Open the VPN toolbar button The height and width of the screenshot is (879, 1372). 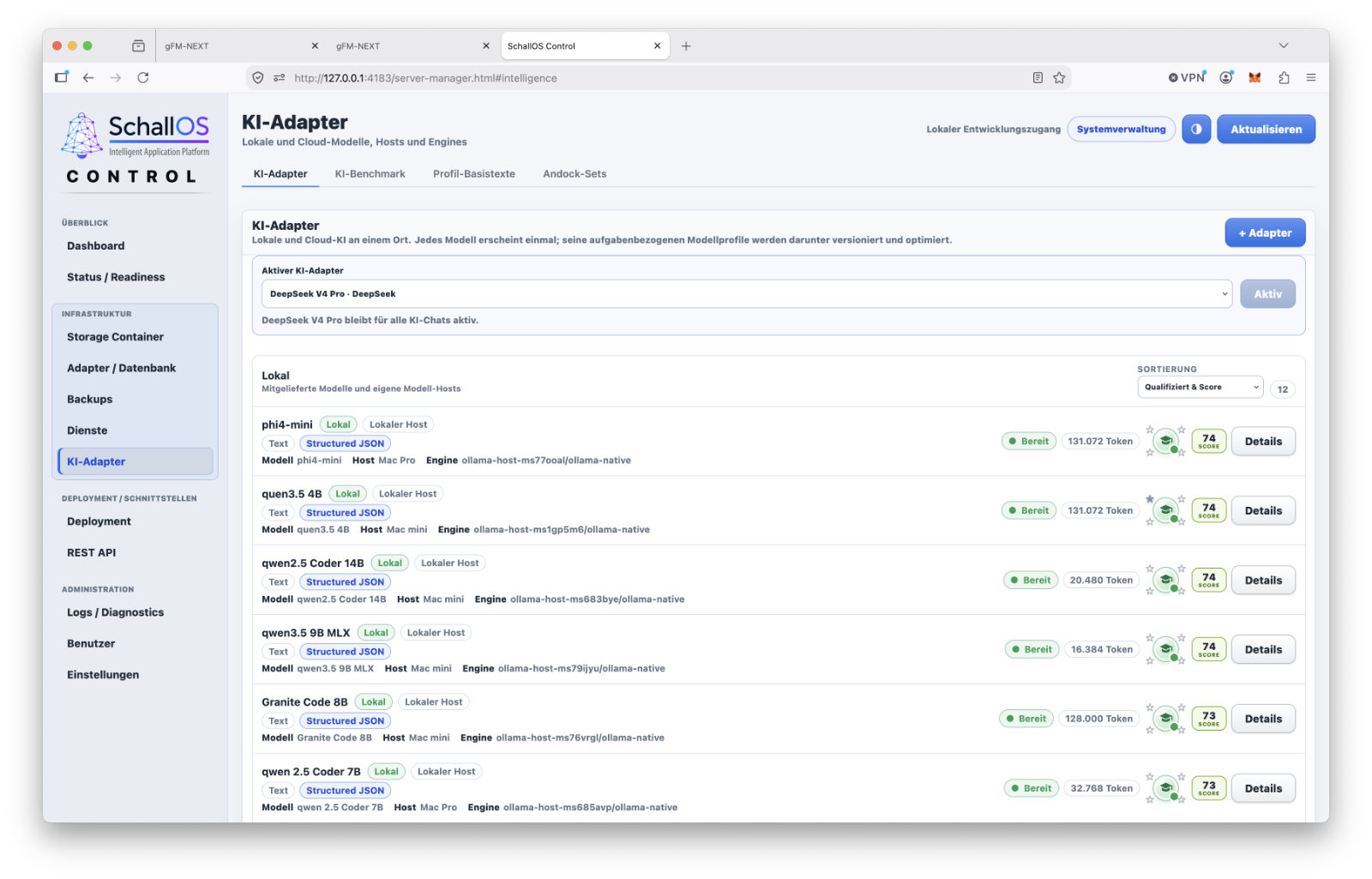(x=1187, y=77)
